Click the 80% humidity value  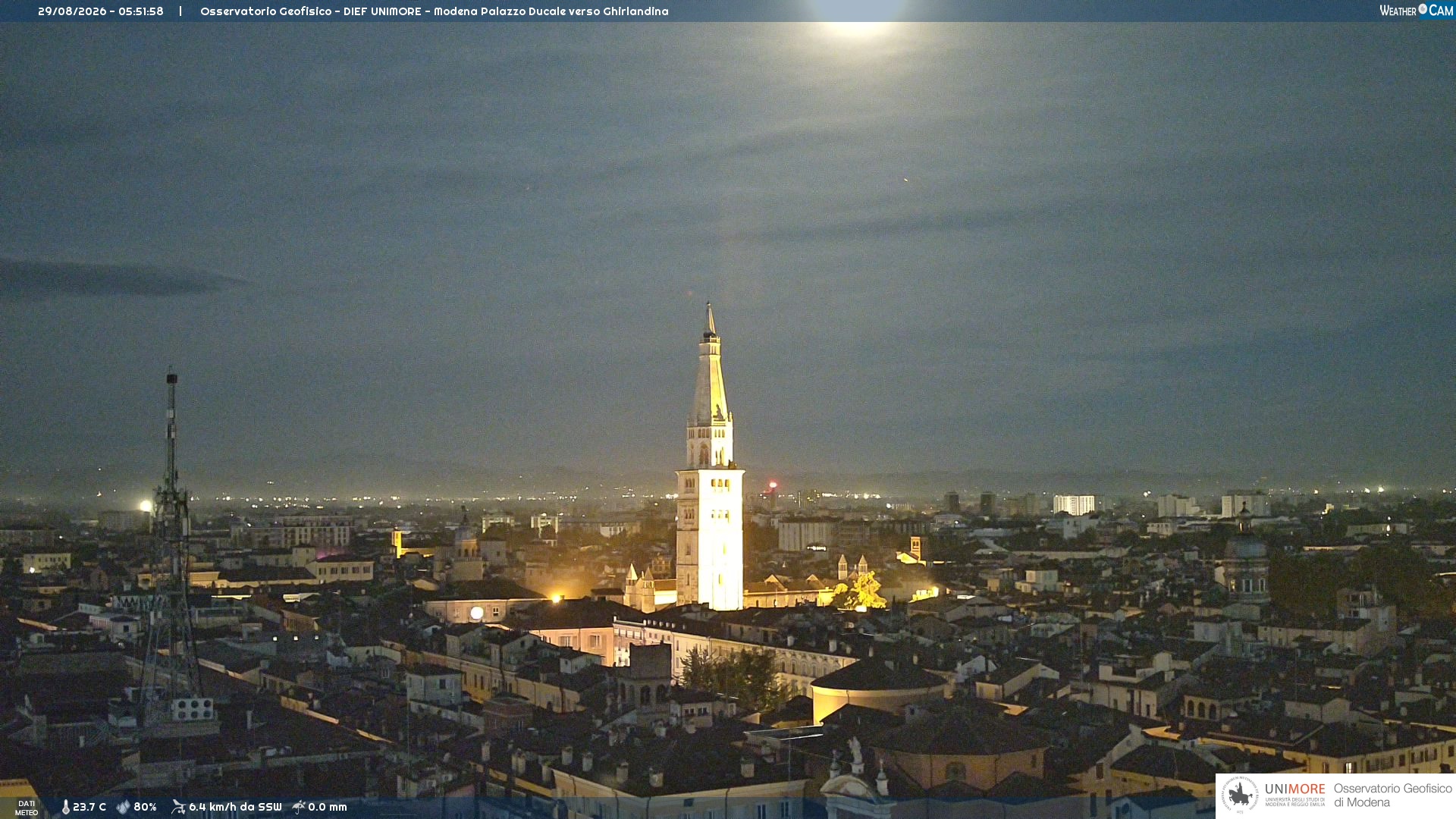pos(145,807)
